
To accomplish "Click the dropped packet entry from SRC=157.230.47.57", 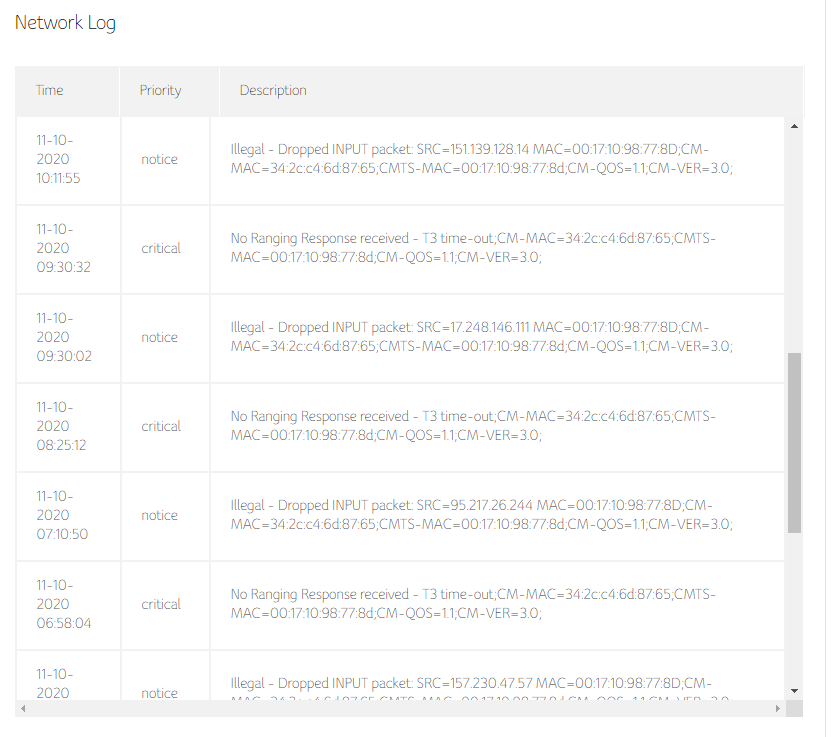I will click(x=479, y=685).
